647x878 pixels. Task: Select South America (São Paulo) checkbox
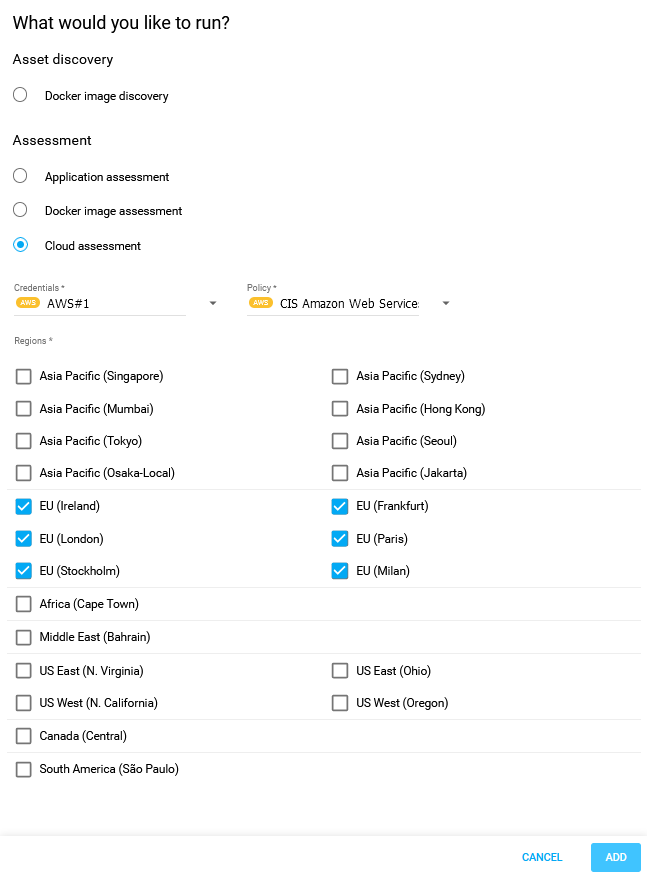point(24,769)
